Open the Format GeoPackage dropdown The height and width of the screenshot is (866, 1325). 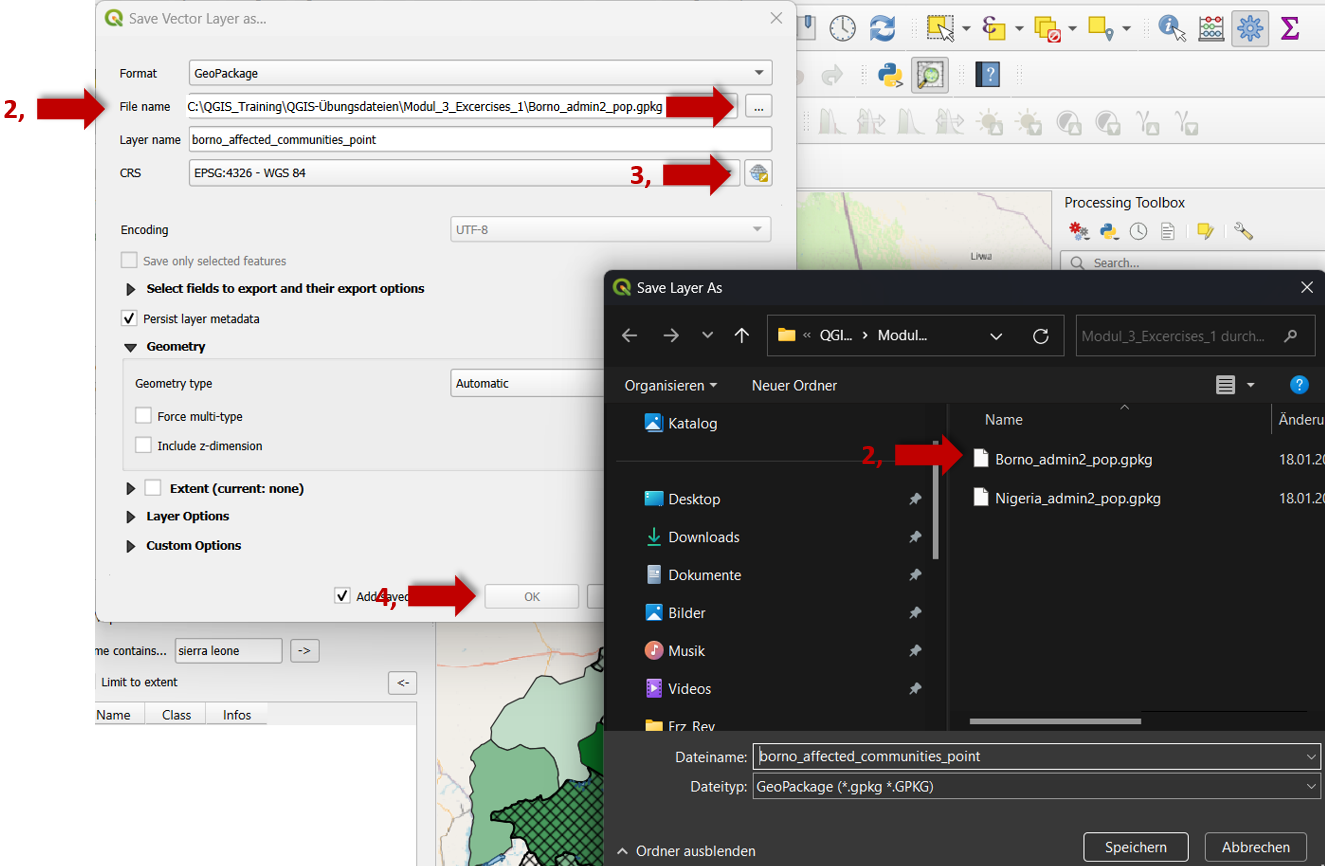[480, 73]
